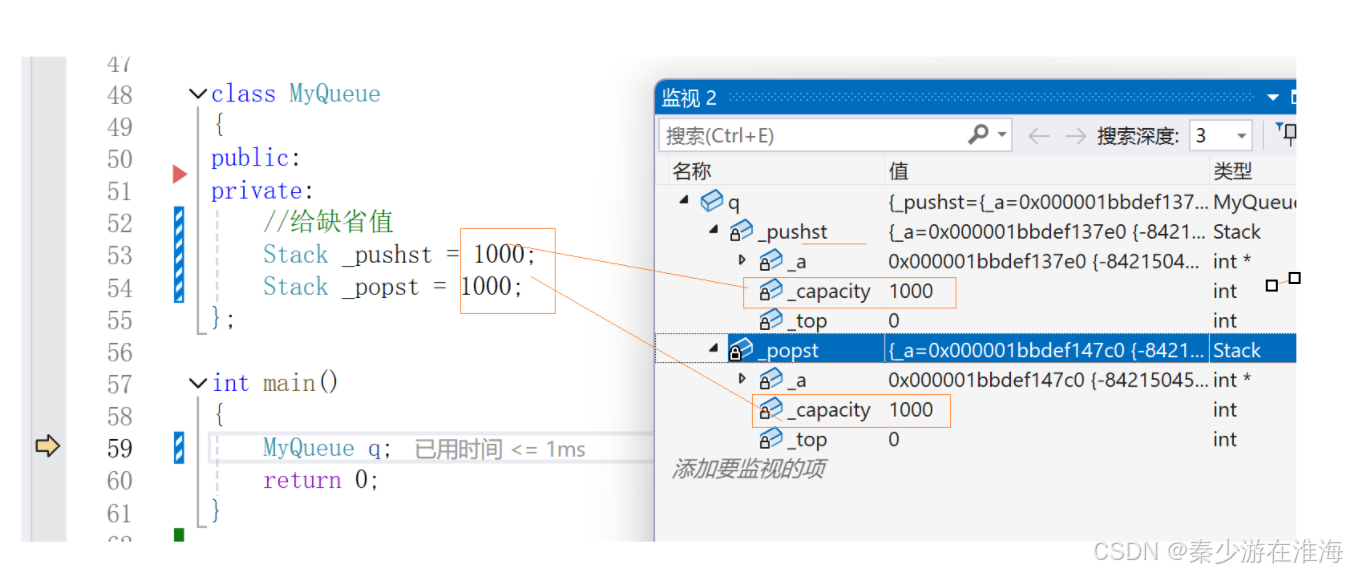Image resolution: width=1347 pixels, height=573 pixels.
Task: Click the 搜索(Ctrl+E) search input field
Action: [812, 135]
